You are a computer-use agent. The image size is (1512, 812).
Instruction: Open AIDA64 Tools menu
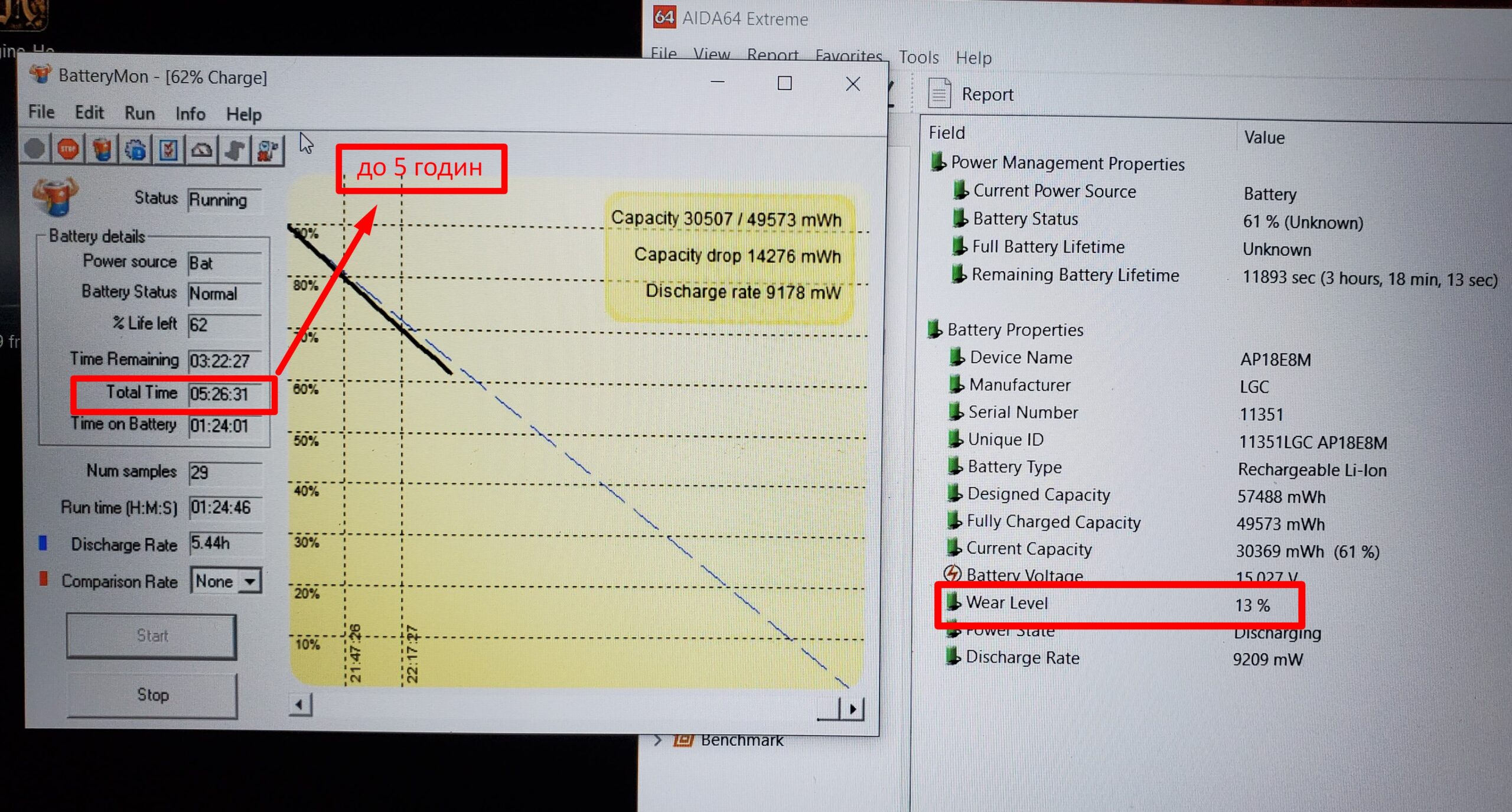tap(918, 57)
